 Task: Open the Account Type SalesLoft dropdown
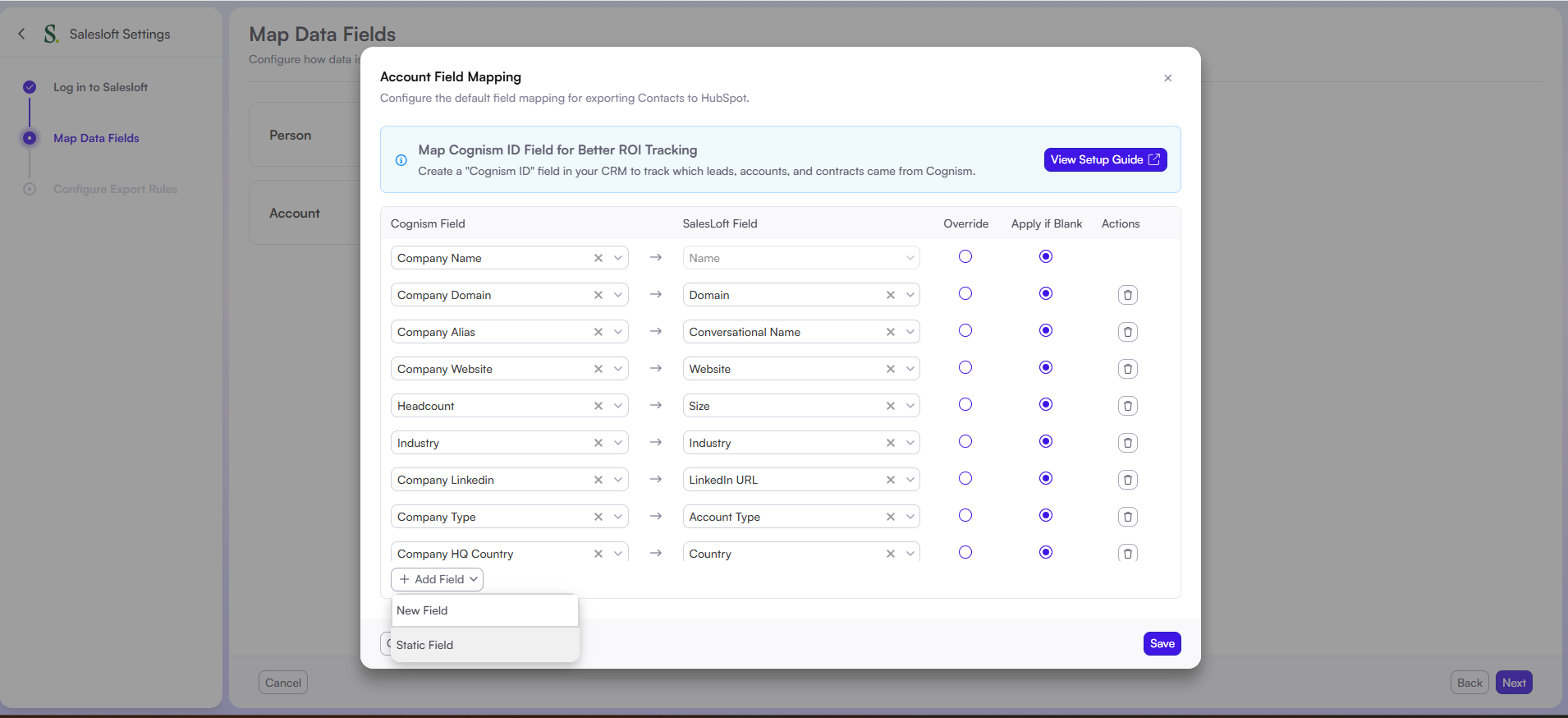pyautogui.click(x=910, y=517)
